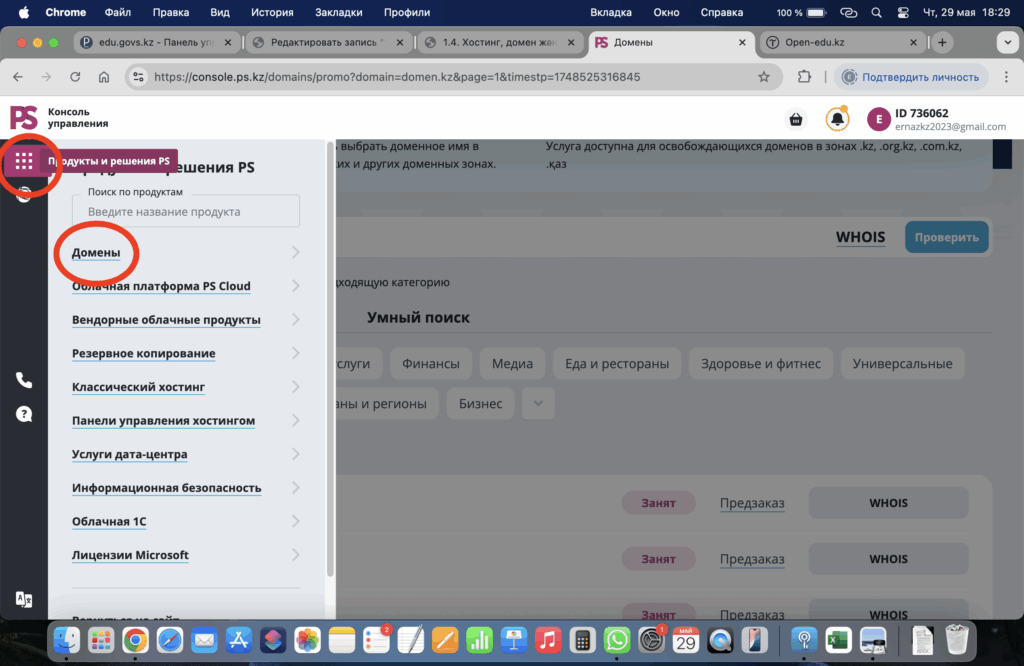Switch to the Open-edu.kz browser tab

coord(840,43)
